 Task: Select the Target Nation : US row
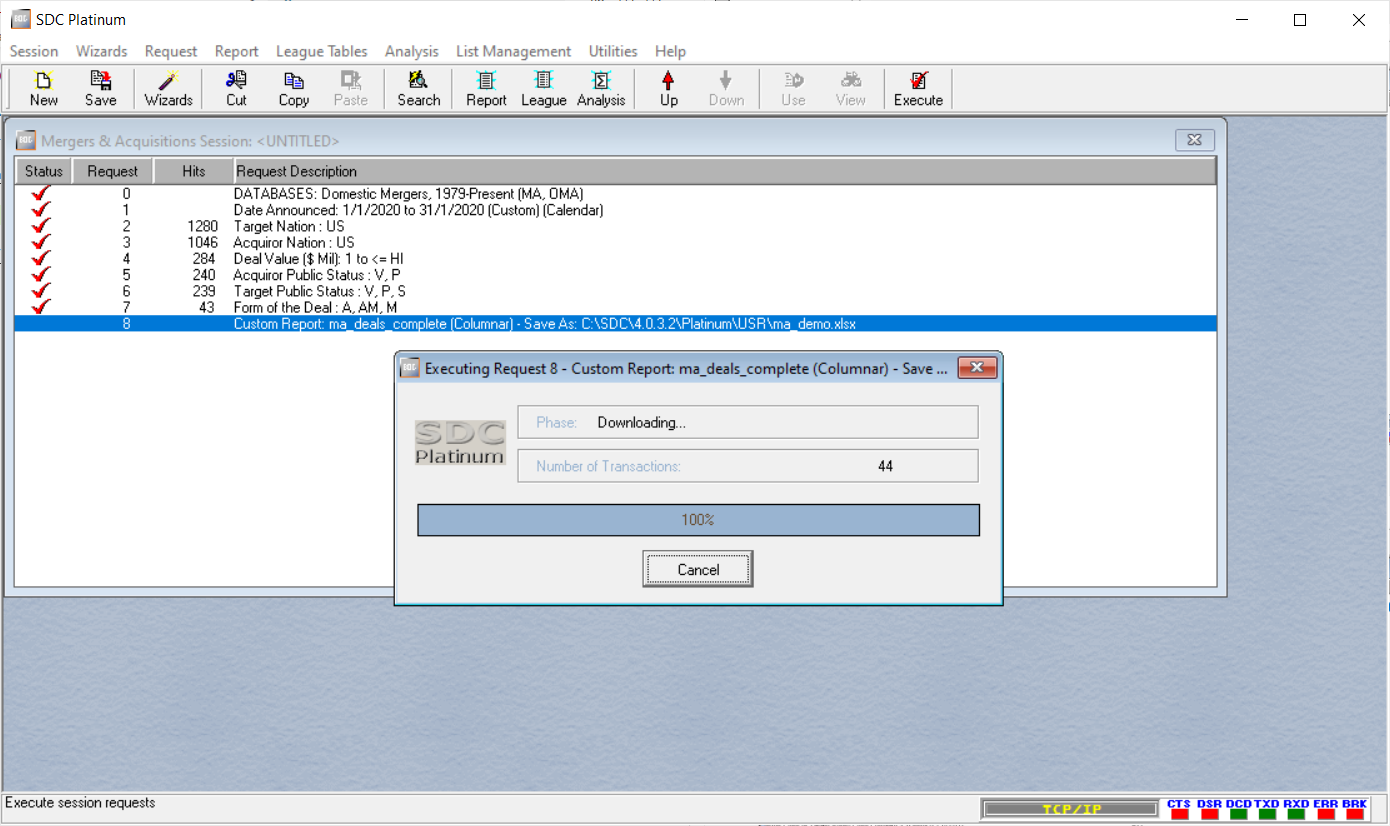[615, 226]
